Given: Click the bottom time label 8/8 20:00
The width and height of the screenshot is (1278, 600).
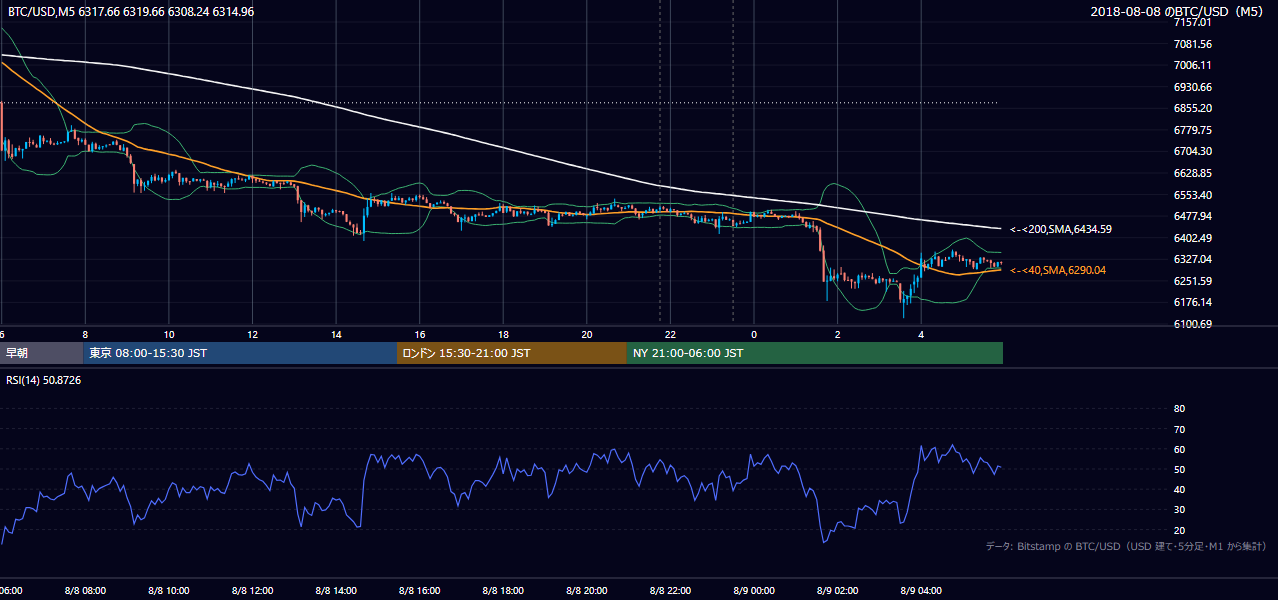Looking at the screenshot, I should click(586, 591).
